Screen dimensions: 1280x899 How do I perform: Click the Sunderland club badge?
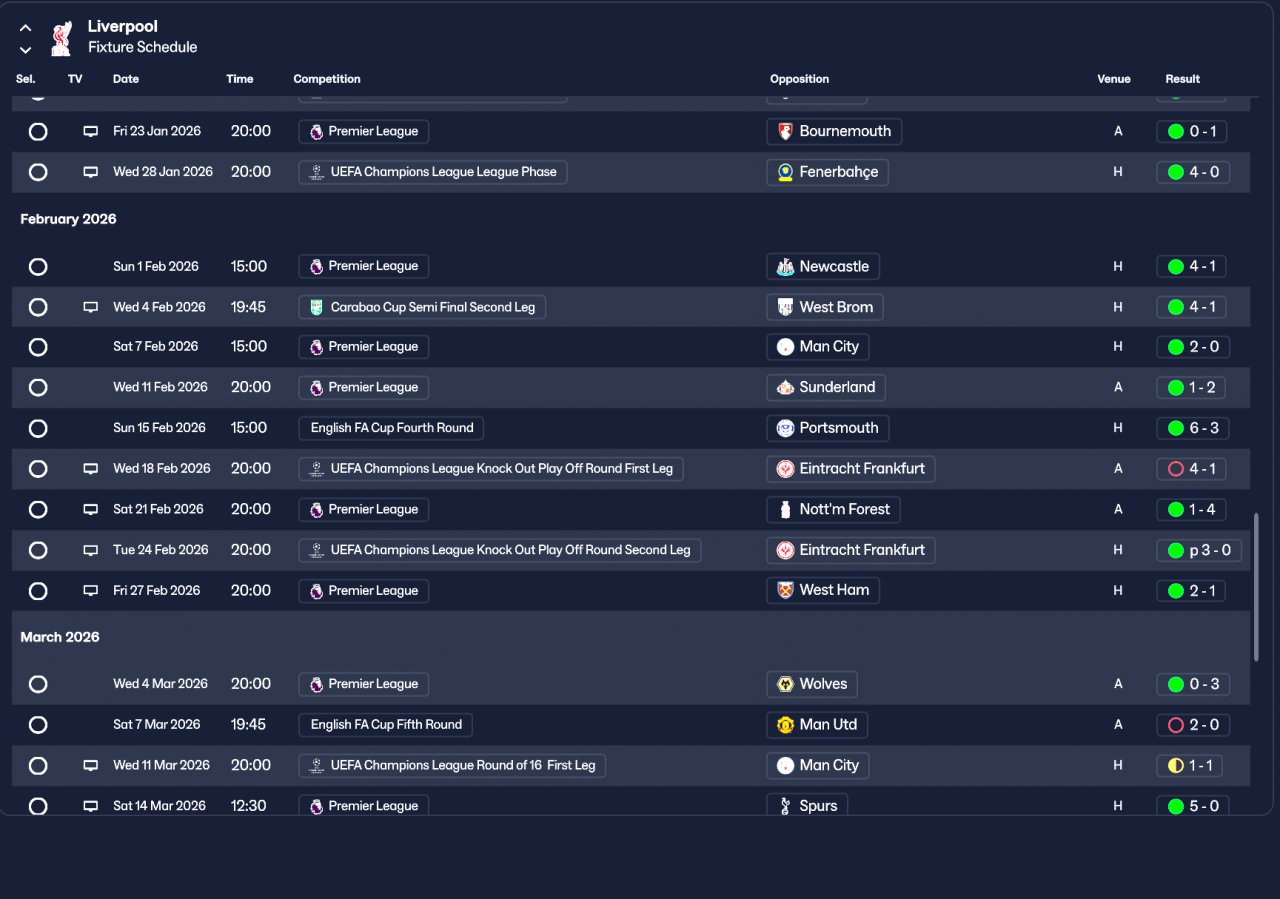click(x=785, y=387)
